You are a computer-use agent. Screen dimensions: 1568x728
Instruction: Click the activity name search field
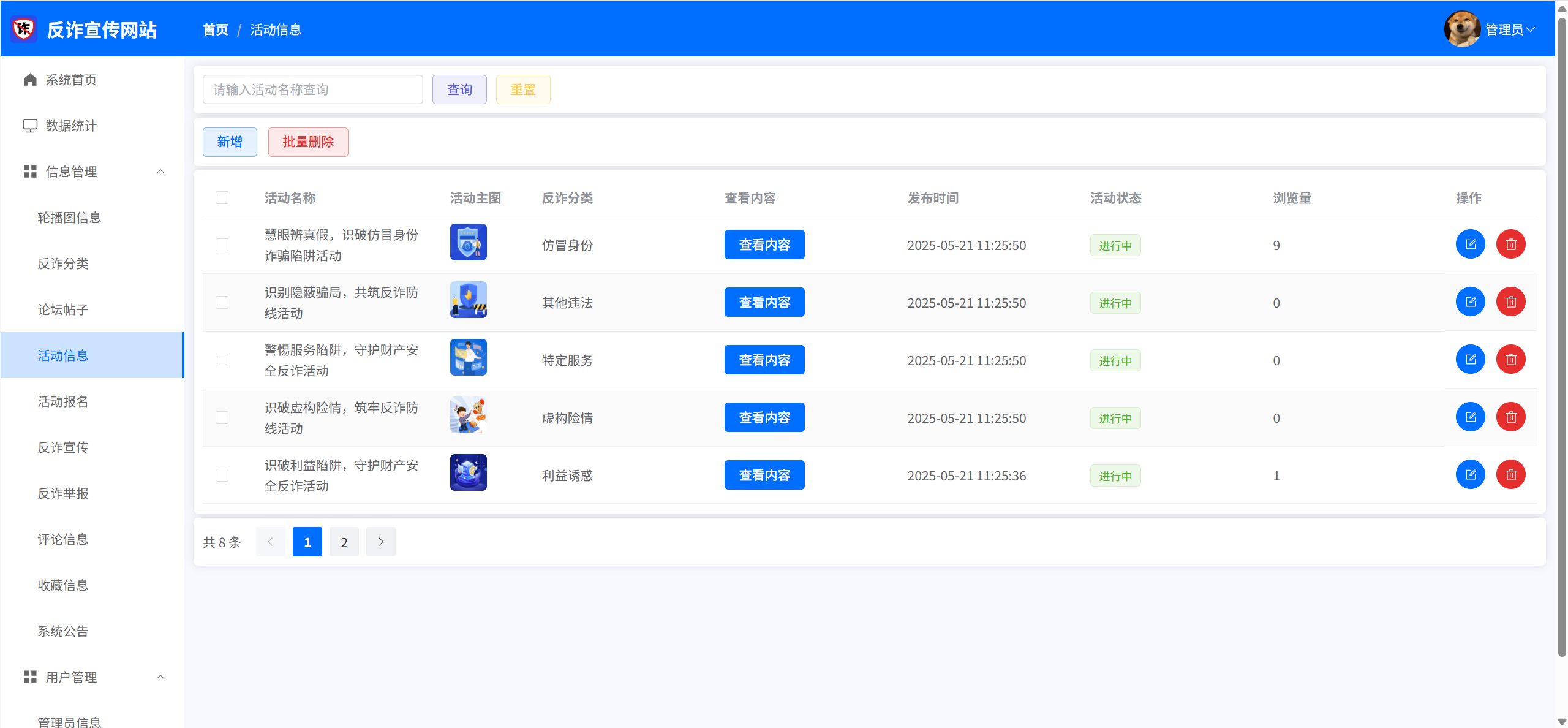tap(312, 89)
